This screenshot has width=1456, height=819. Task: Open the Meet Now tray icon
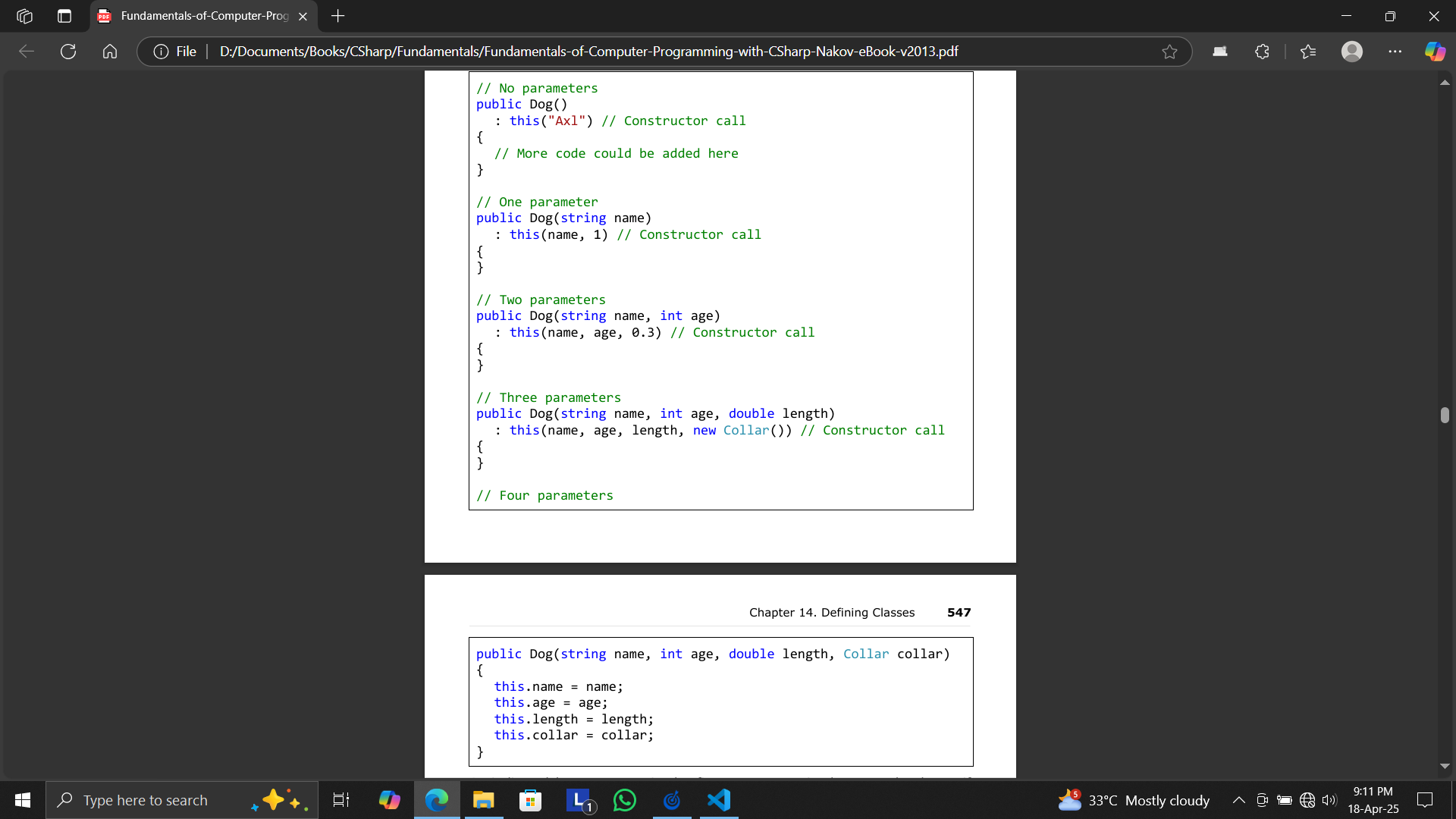point(1262,800)
